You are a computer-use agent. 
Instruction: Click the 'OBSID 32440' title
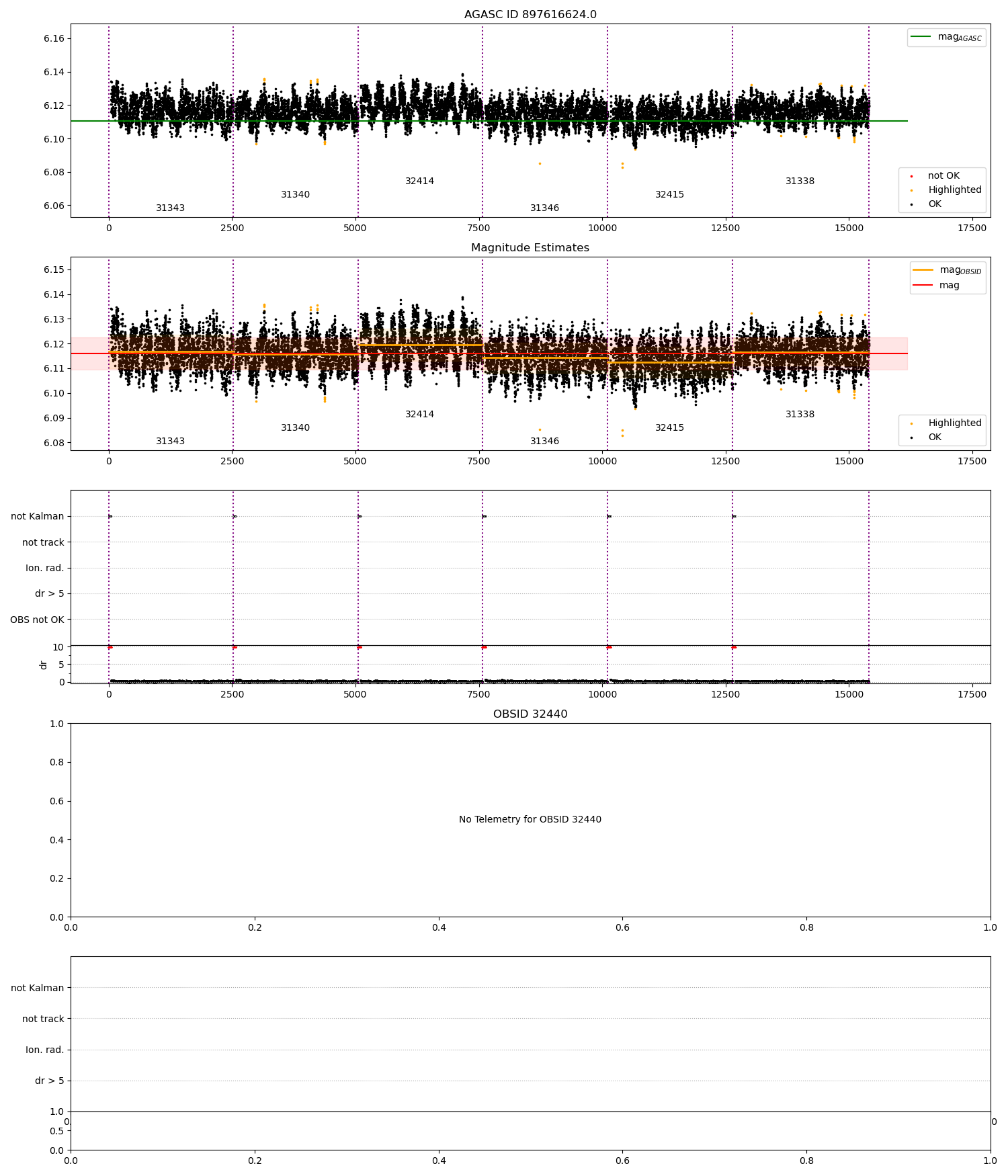[530, 714]
